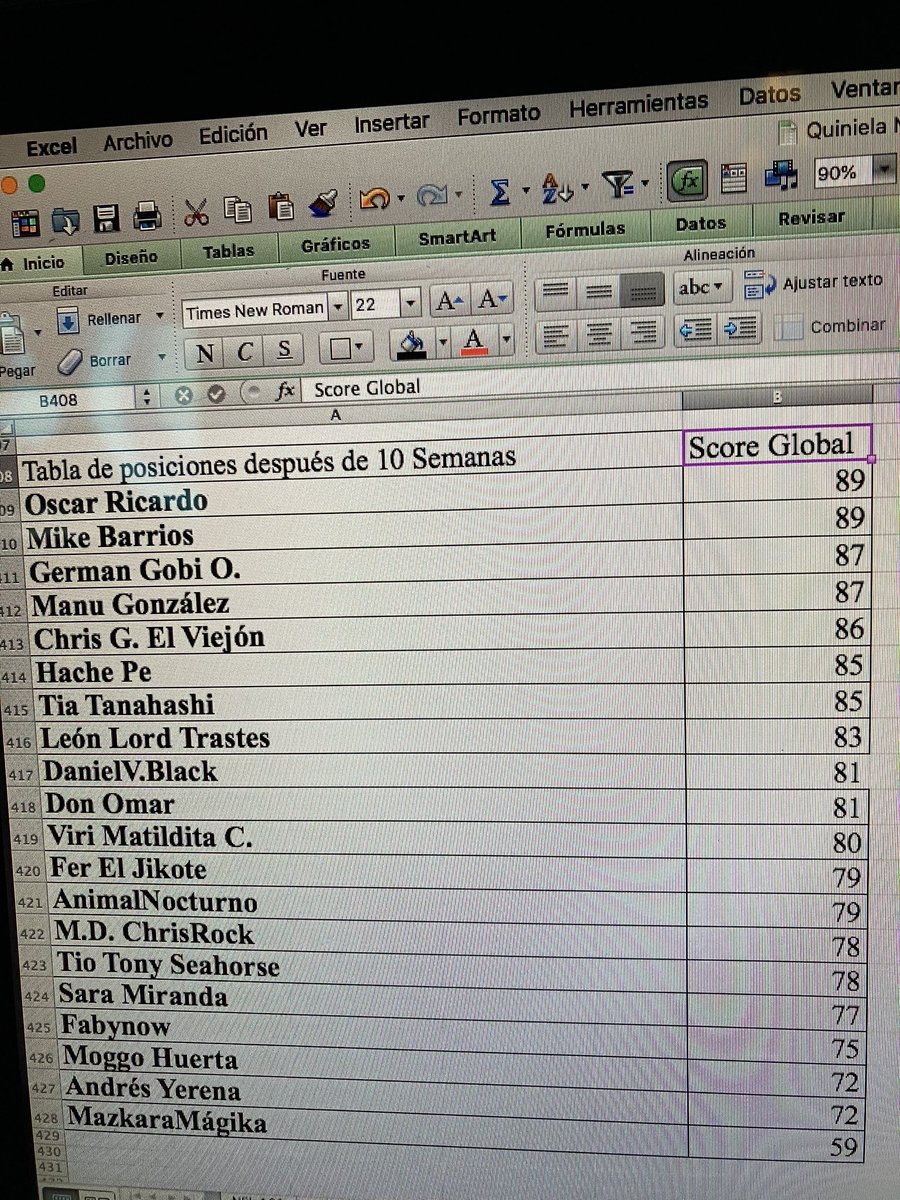The height and width of the screenshot is (1200, 900).
Task: Click the Decrease font size A icon
Action: pyautogui.click(x=491, y=298)
